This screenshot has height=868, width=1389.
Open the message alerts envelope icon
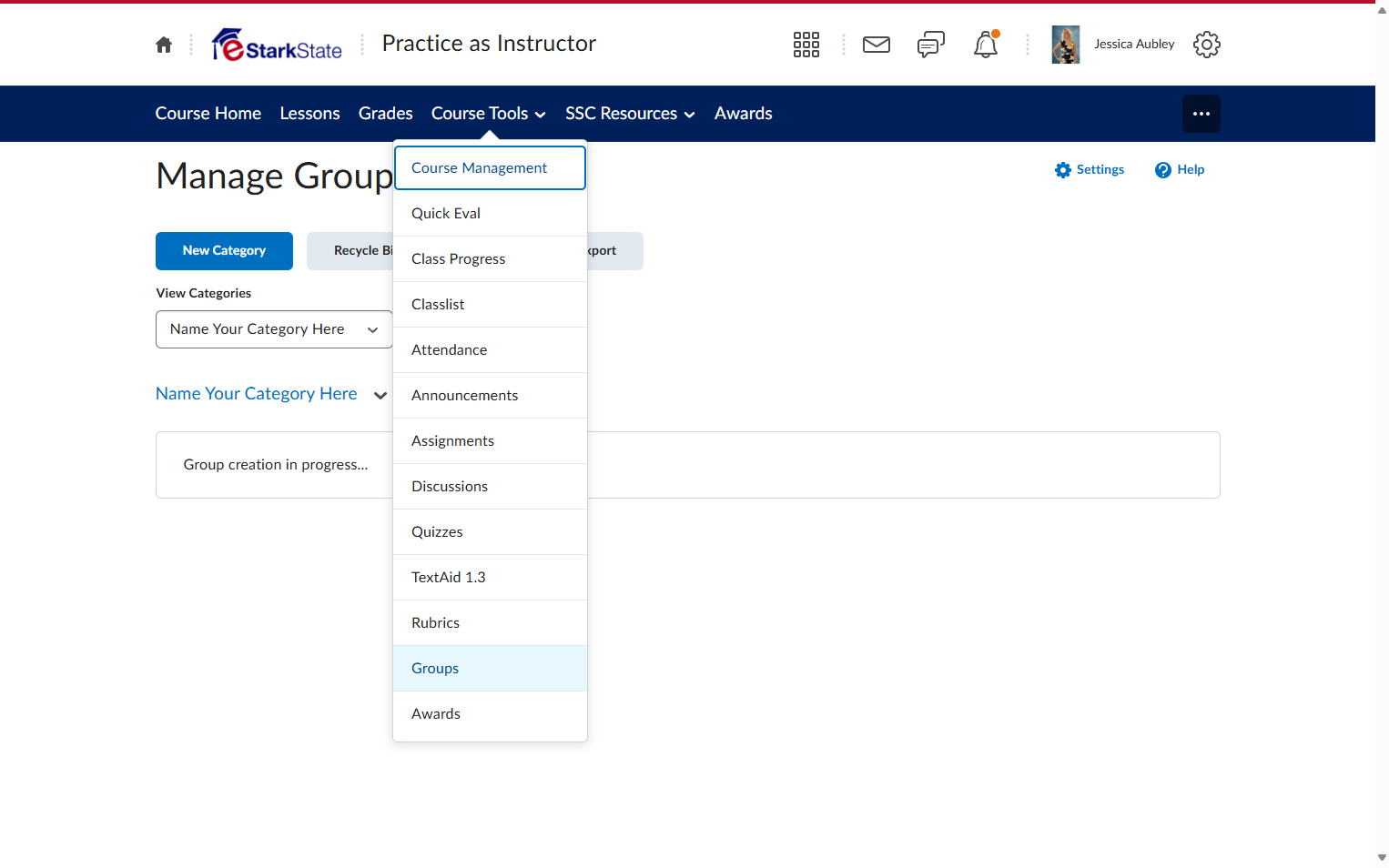(877, 45)
